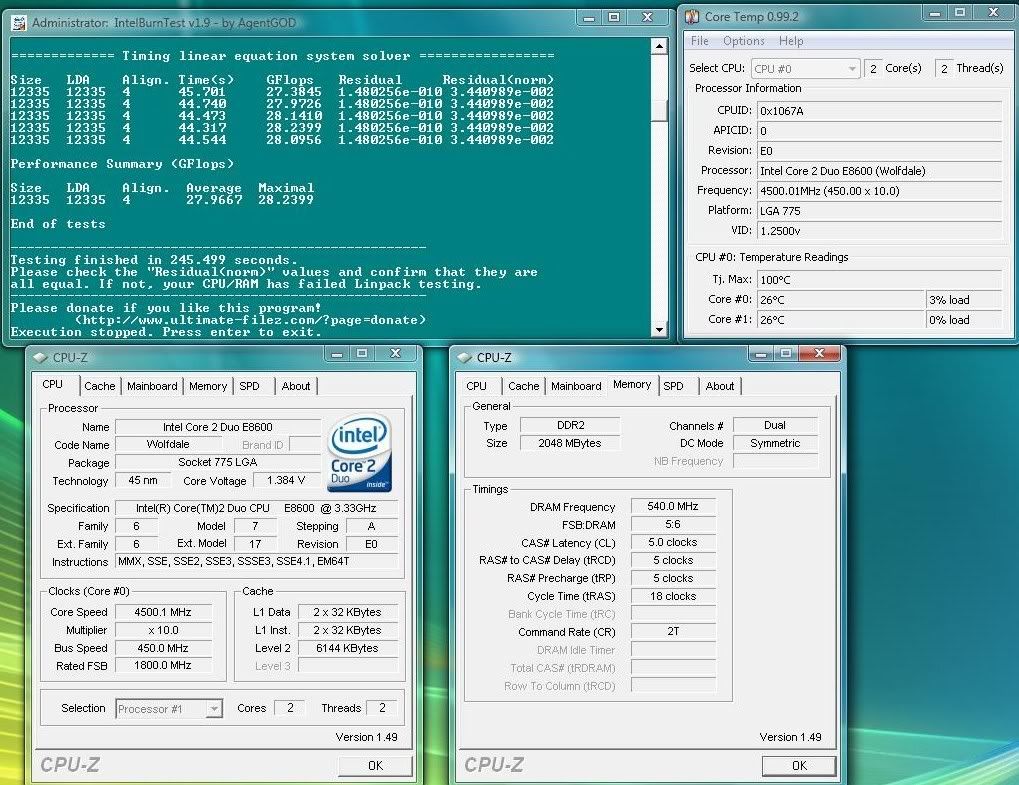
Task: Switch to Cache tab in right CPU-Z
Action: [524, 386]
